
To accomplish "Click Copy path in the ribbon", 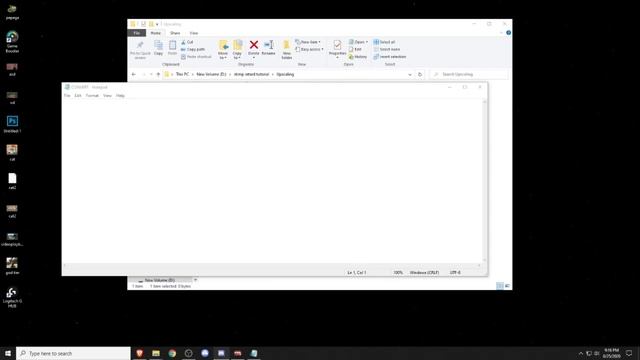I will [193, 49].
